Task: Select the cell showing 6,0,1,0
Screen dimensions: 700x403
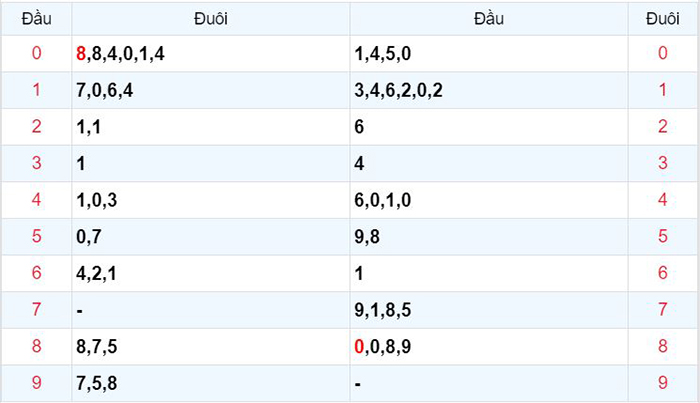Action: pos(489,200)
